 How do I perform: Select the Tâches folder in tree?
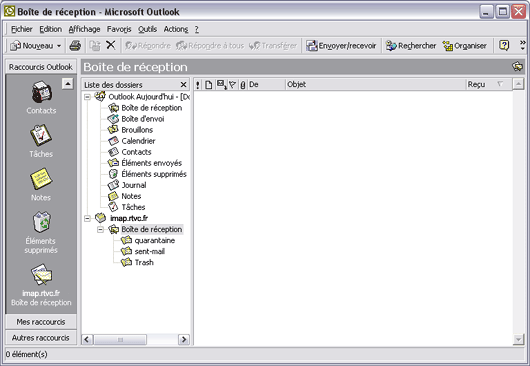127,207
